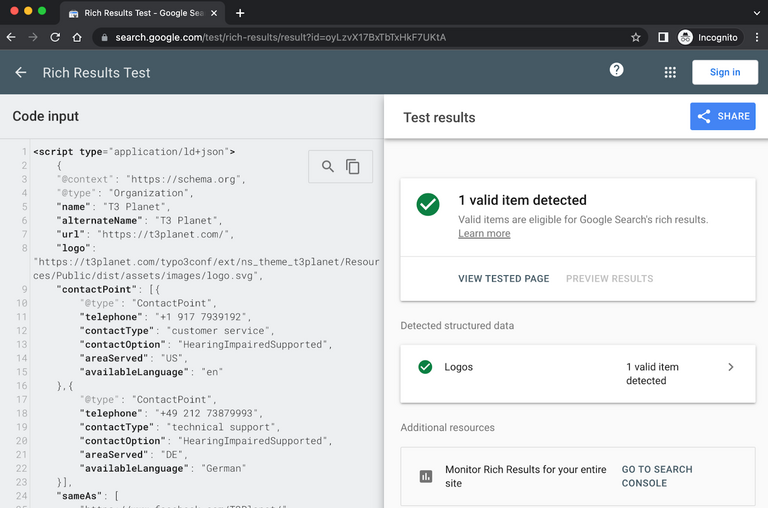The width and height of the screenshot is (768, 508).
Task: Click the Sign in button
Action: coord(725,72)
